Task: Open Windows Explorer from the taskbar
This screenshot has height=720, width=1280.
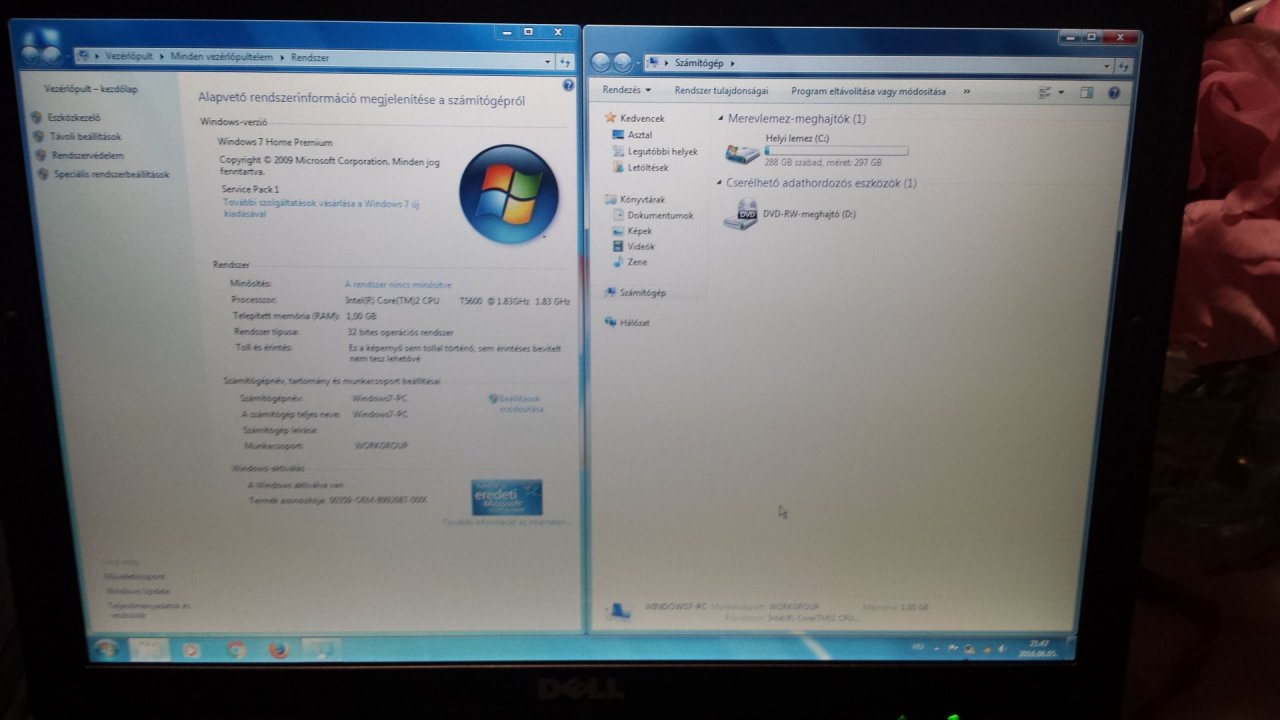Action: click(x=148, y=649)
